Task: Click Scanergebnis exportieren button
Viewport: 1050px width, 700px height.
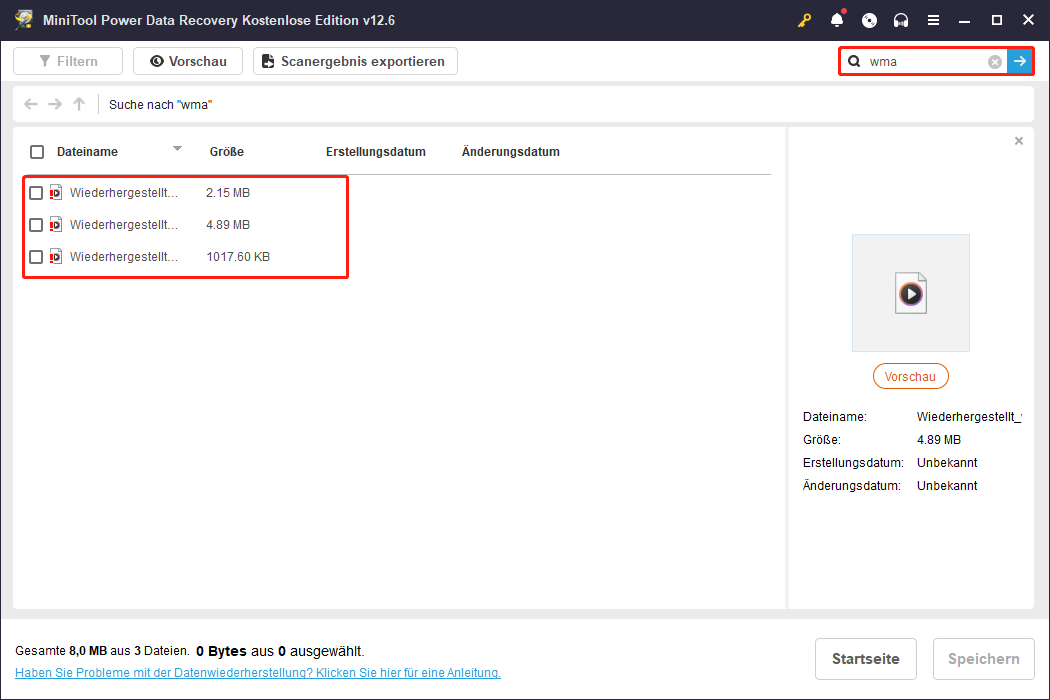Action: tap(355, 61)
